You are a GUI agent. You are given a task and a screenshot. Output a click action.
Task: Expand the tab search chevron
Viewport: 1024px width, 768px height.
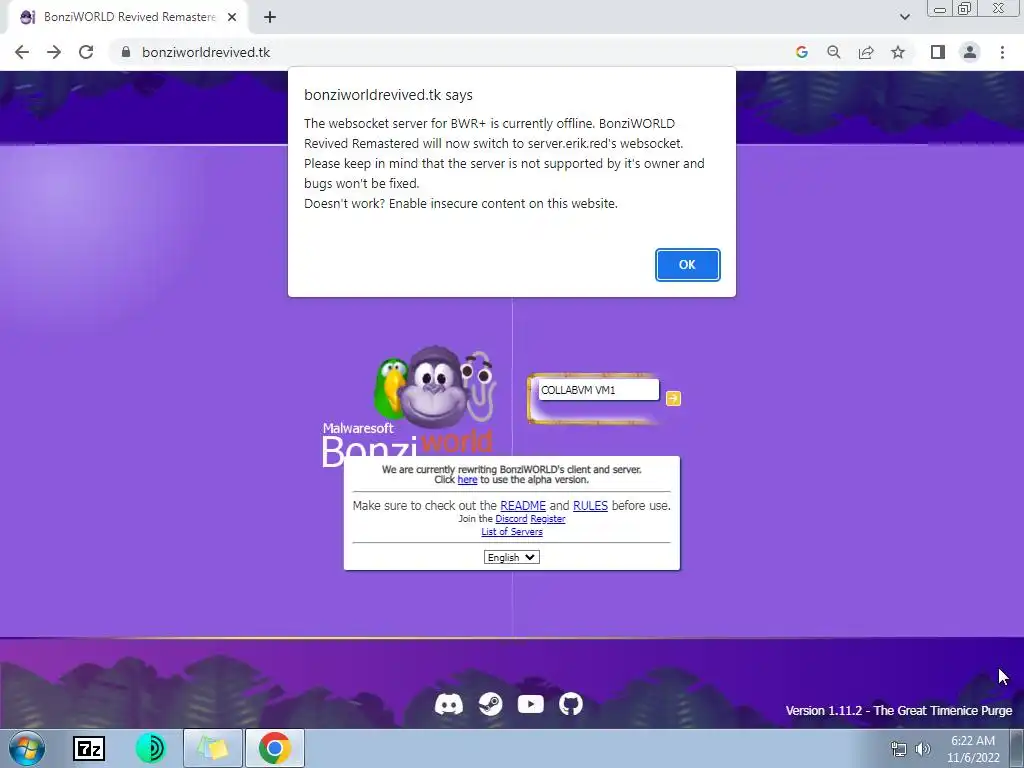click(904, 18)
